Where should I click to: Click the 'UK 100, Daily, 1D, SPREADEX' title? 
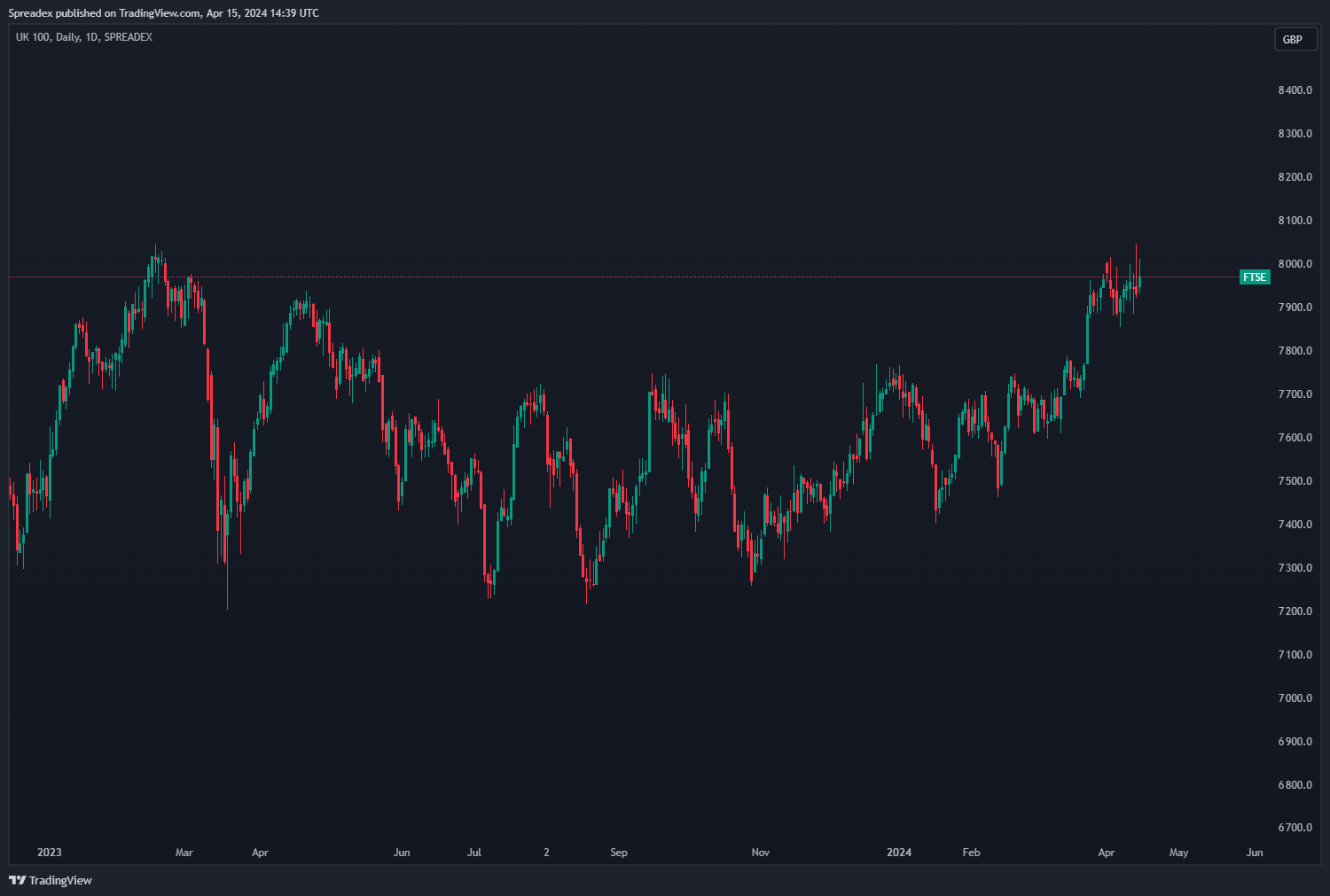[x=84, y=37]
